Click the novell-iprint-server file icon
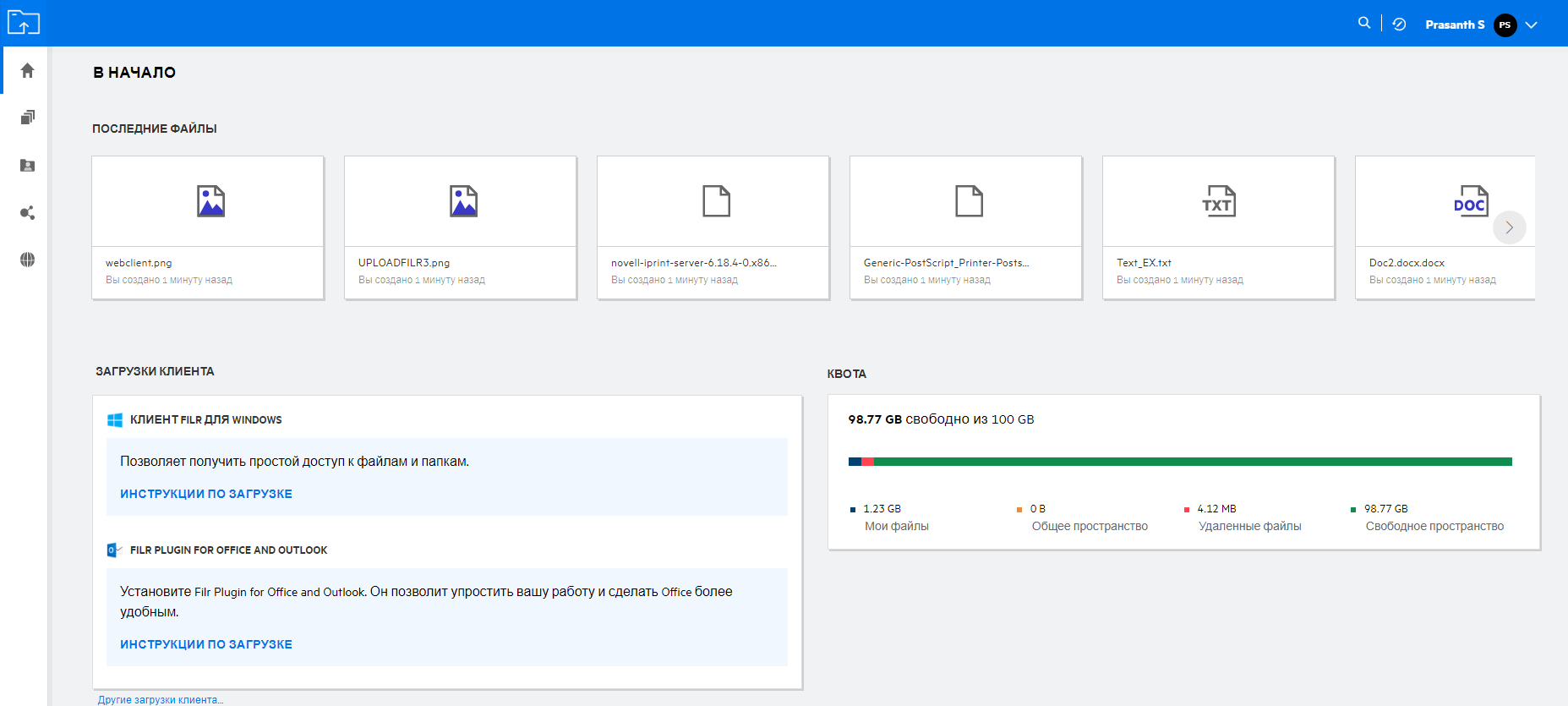The height and width of the screenshot is (706, 1568). 716,201
